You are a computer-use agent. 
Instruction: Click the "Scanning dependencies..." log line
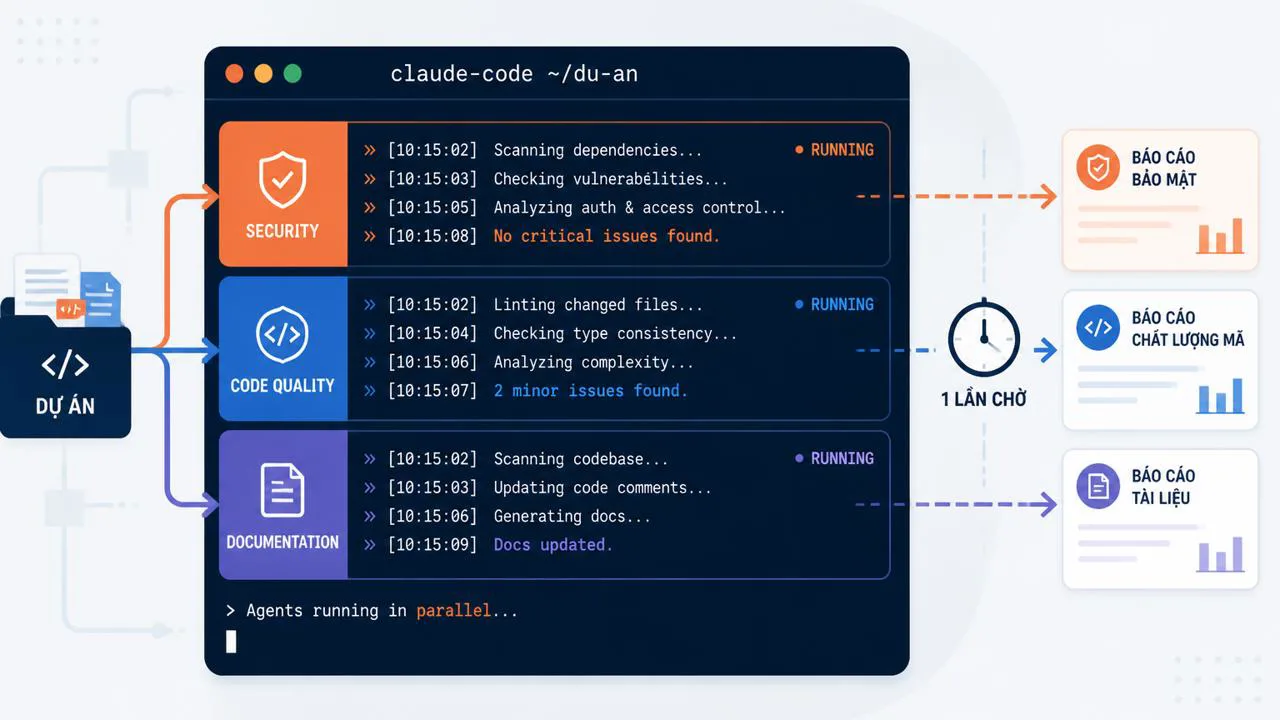coord(598,150)
